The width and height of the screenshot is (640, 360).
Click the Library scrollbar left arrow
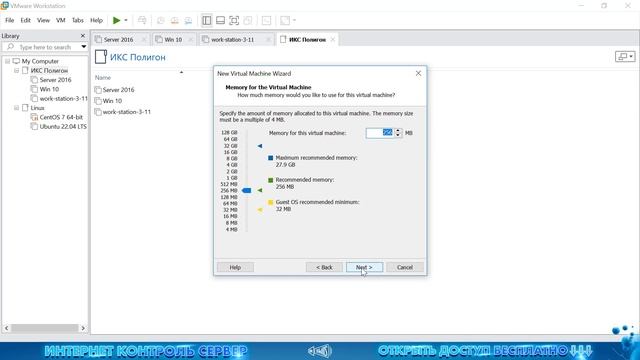coord(6,328)
